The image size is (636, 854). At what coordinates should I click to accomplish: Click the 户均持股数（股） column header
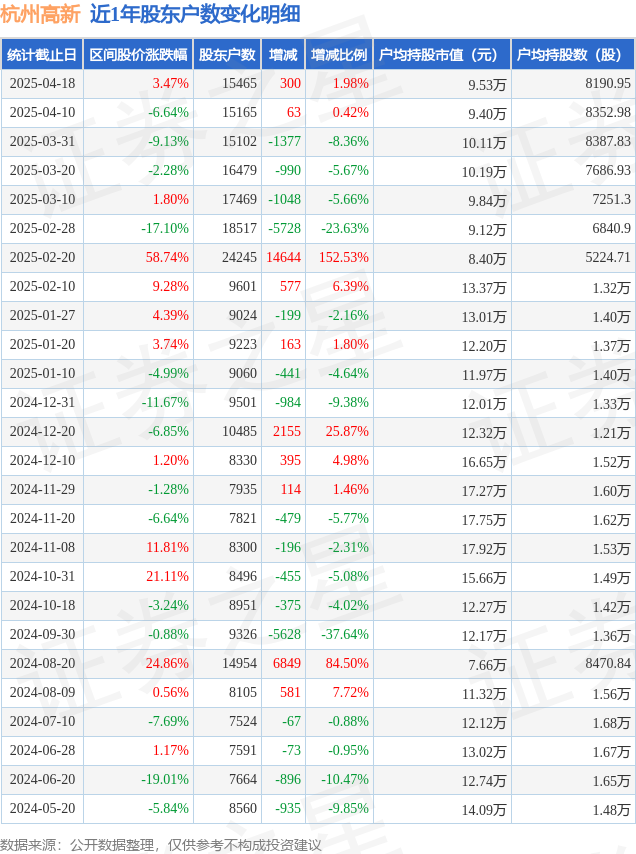click(x=573, y=54)
